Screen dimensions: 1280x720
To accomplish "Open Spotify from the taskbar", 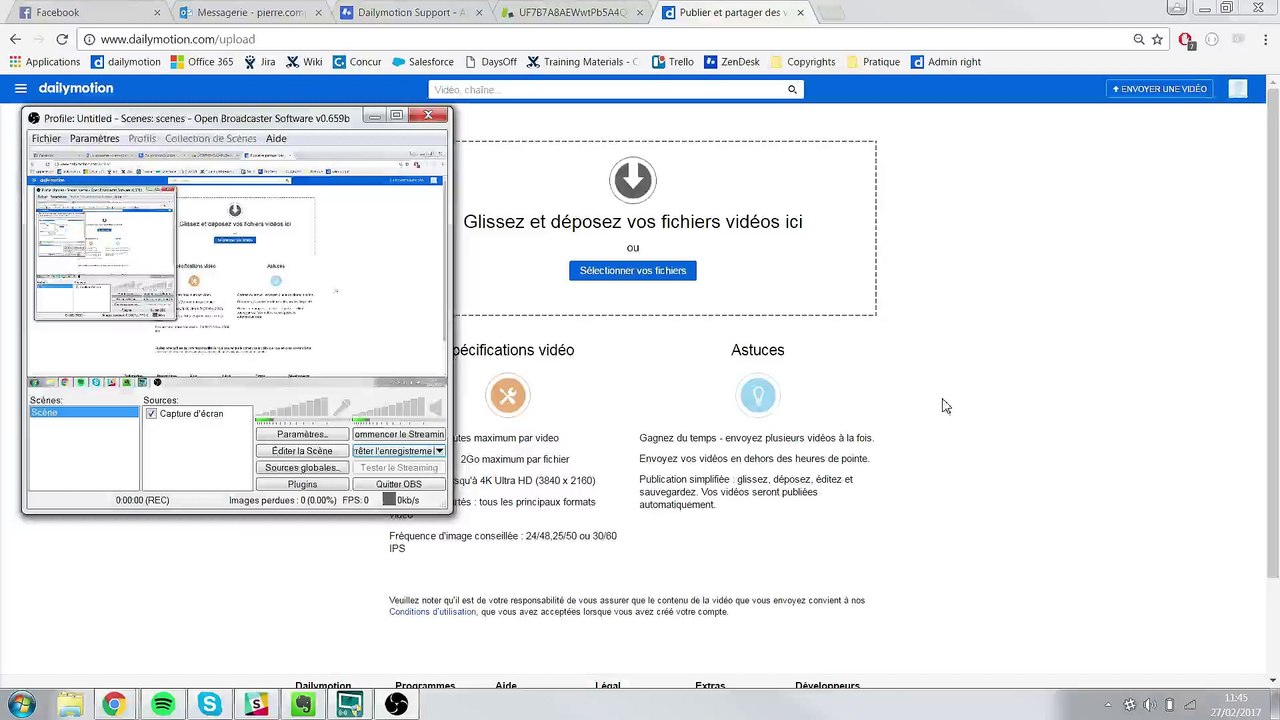I will (x=163, y=705).
